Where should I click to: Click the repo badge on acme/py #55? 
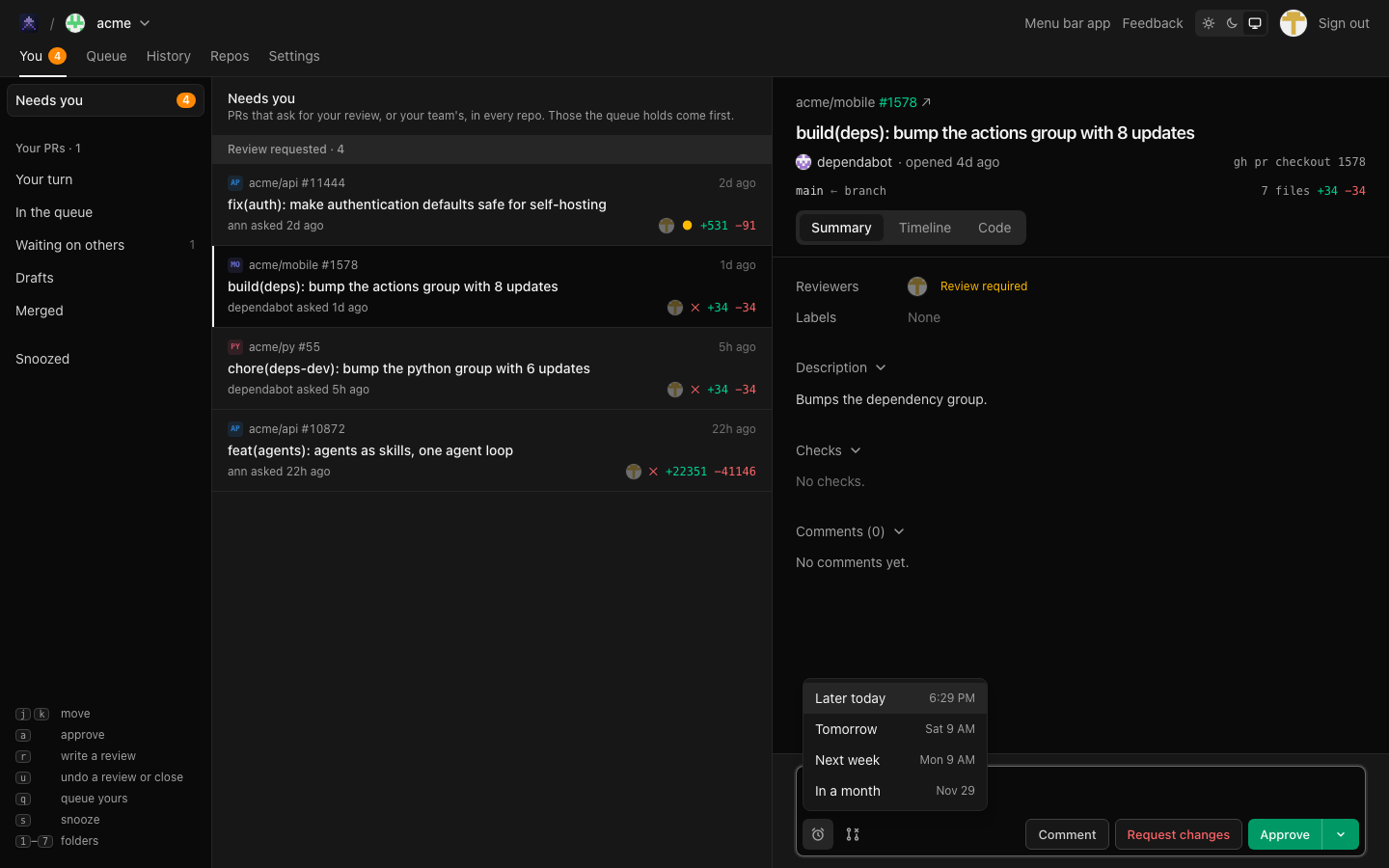[235, 347]
